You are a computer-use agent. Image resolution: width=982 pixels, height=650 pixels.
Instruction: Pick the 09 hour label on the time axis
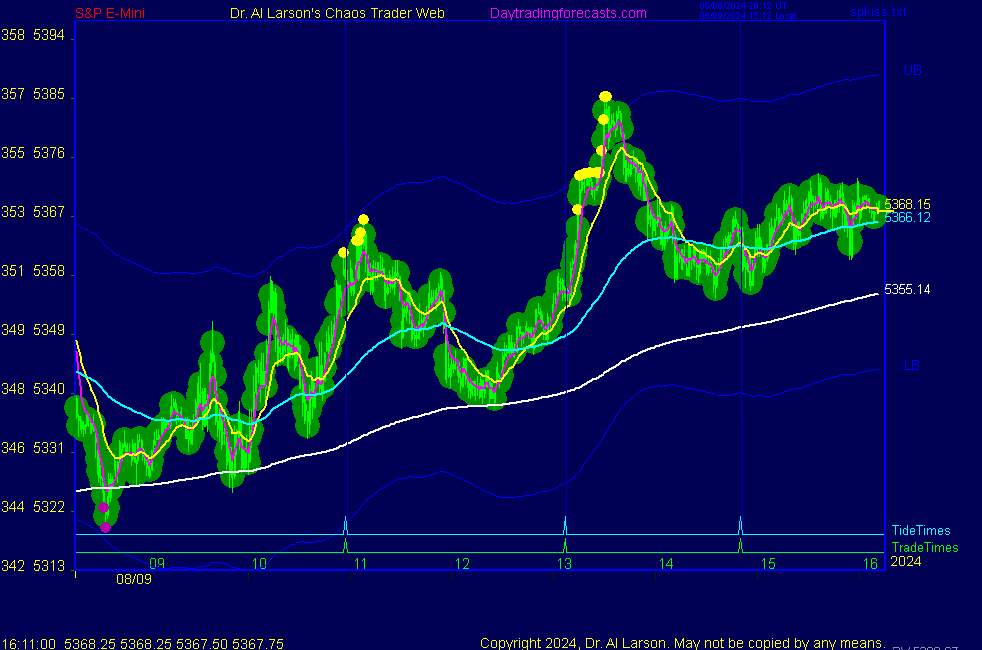pos(157,563)
